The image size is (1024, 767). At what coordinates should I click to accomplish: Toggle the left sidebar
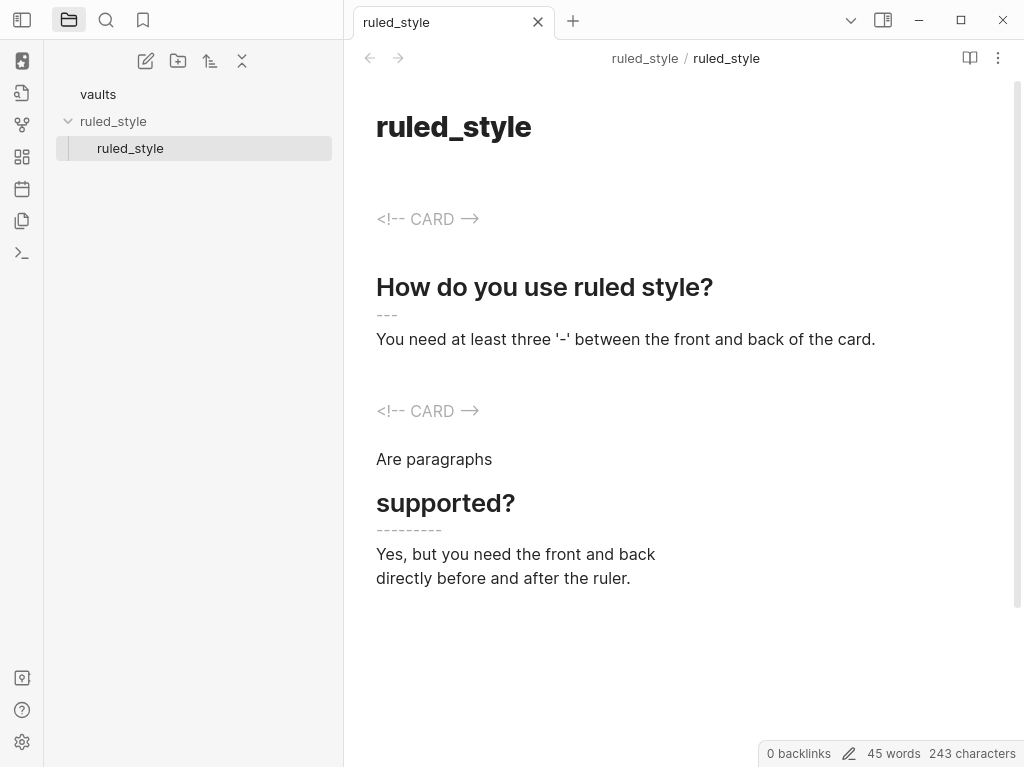pos(22,20)
